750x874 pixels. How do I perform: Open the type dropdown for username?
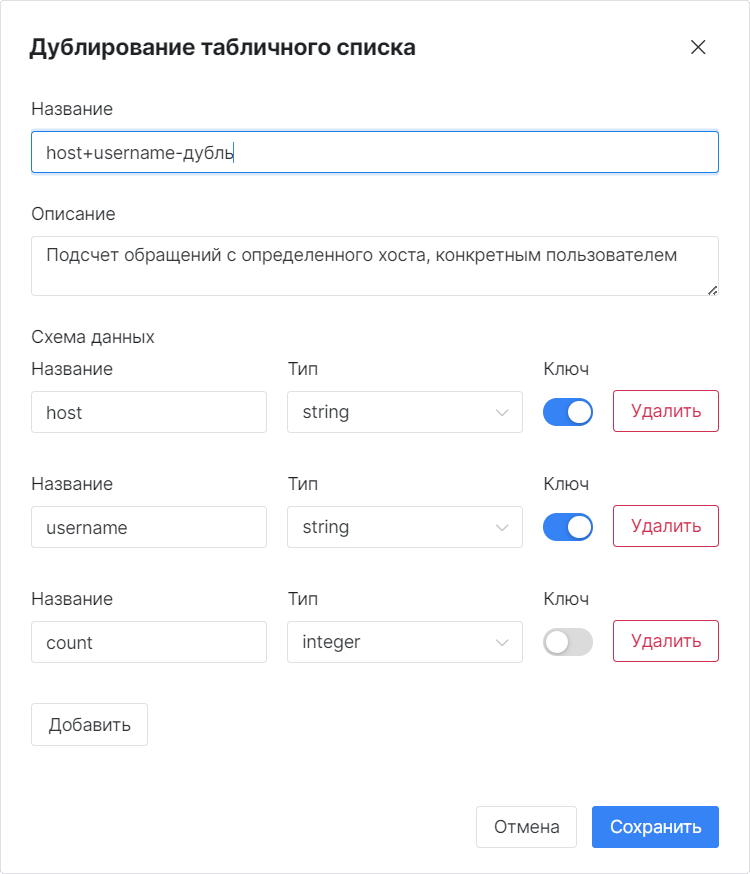(405, 527)
